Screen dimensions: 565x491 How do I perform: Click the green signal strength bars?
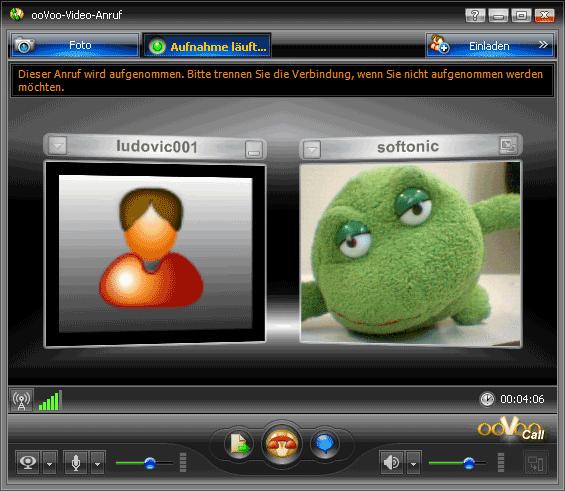click(50, 401)
